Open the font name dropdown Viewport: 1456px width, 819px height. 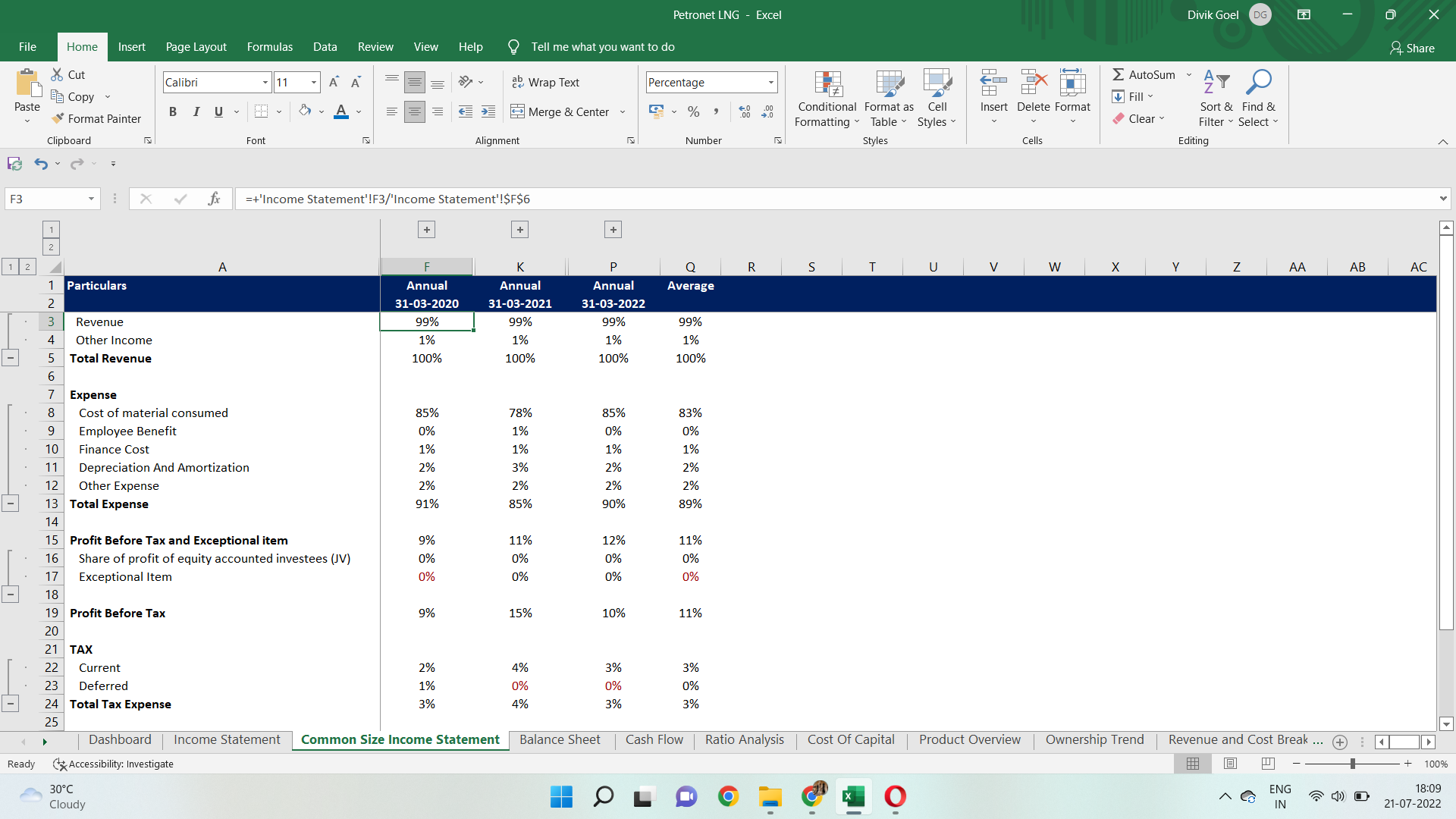click(265, 82)
